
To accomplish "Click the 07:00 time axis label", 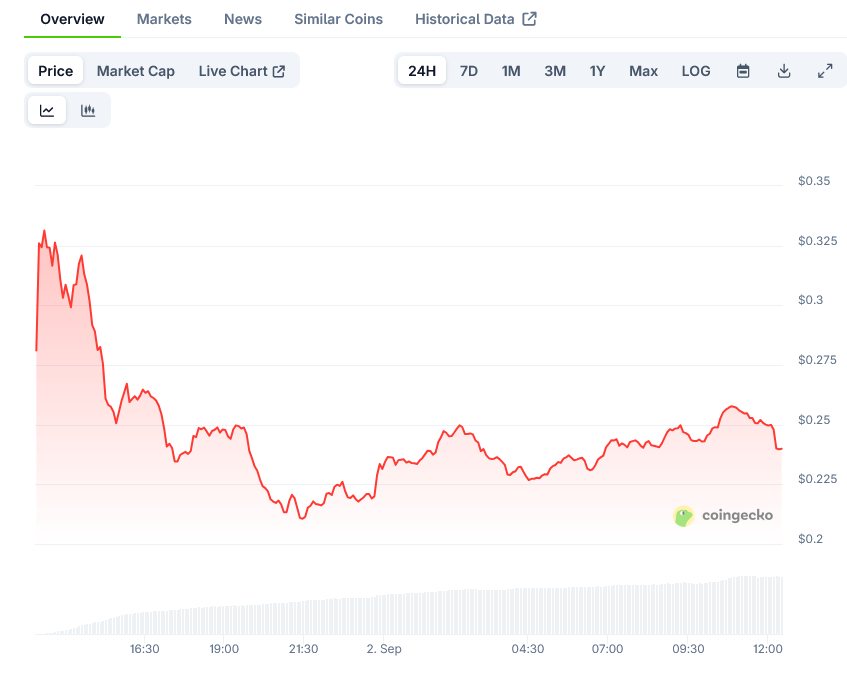I will click(607, 649).
